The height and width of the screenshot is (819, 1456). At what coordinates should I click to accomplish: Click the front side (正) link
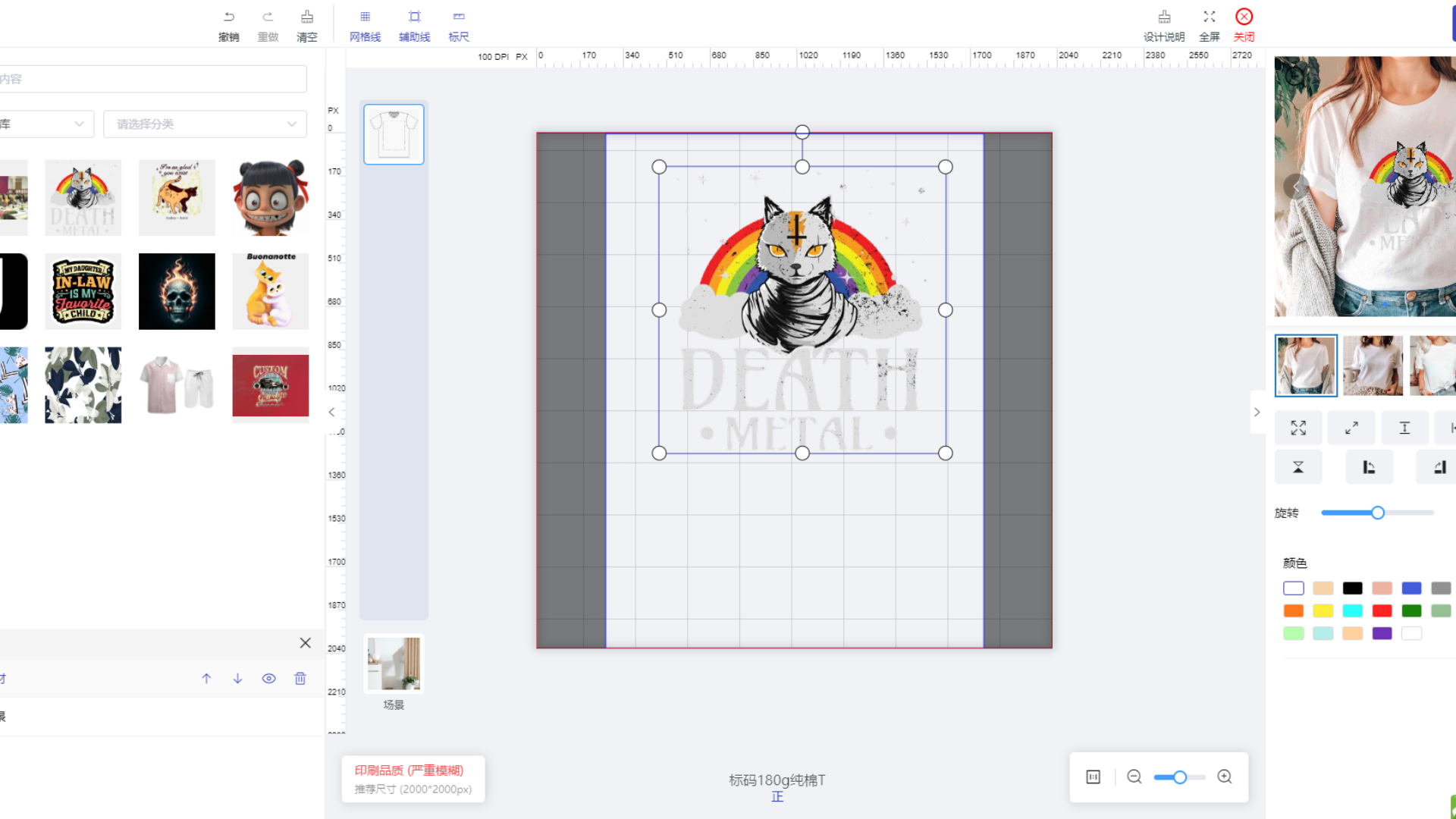pos(777,797)
